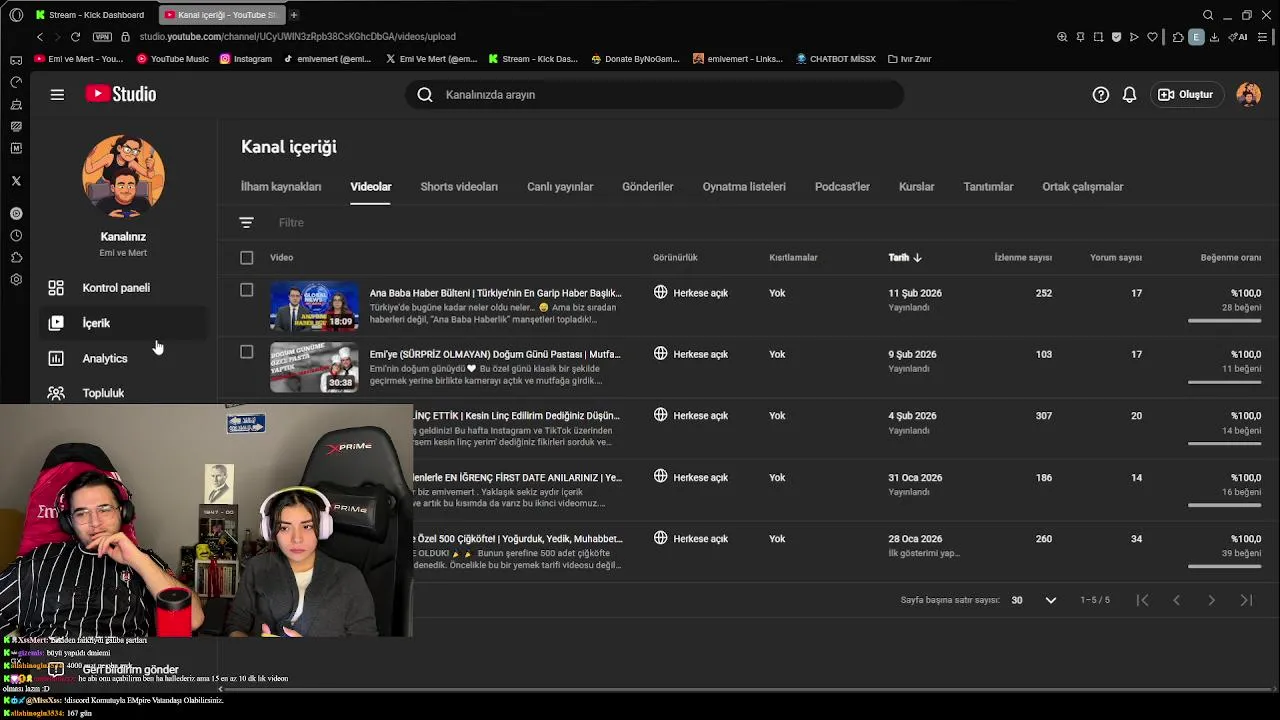
Task: Open the X (Twitter) icon in the Opera sidebar
Action: coord(15,181)
